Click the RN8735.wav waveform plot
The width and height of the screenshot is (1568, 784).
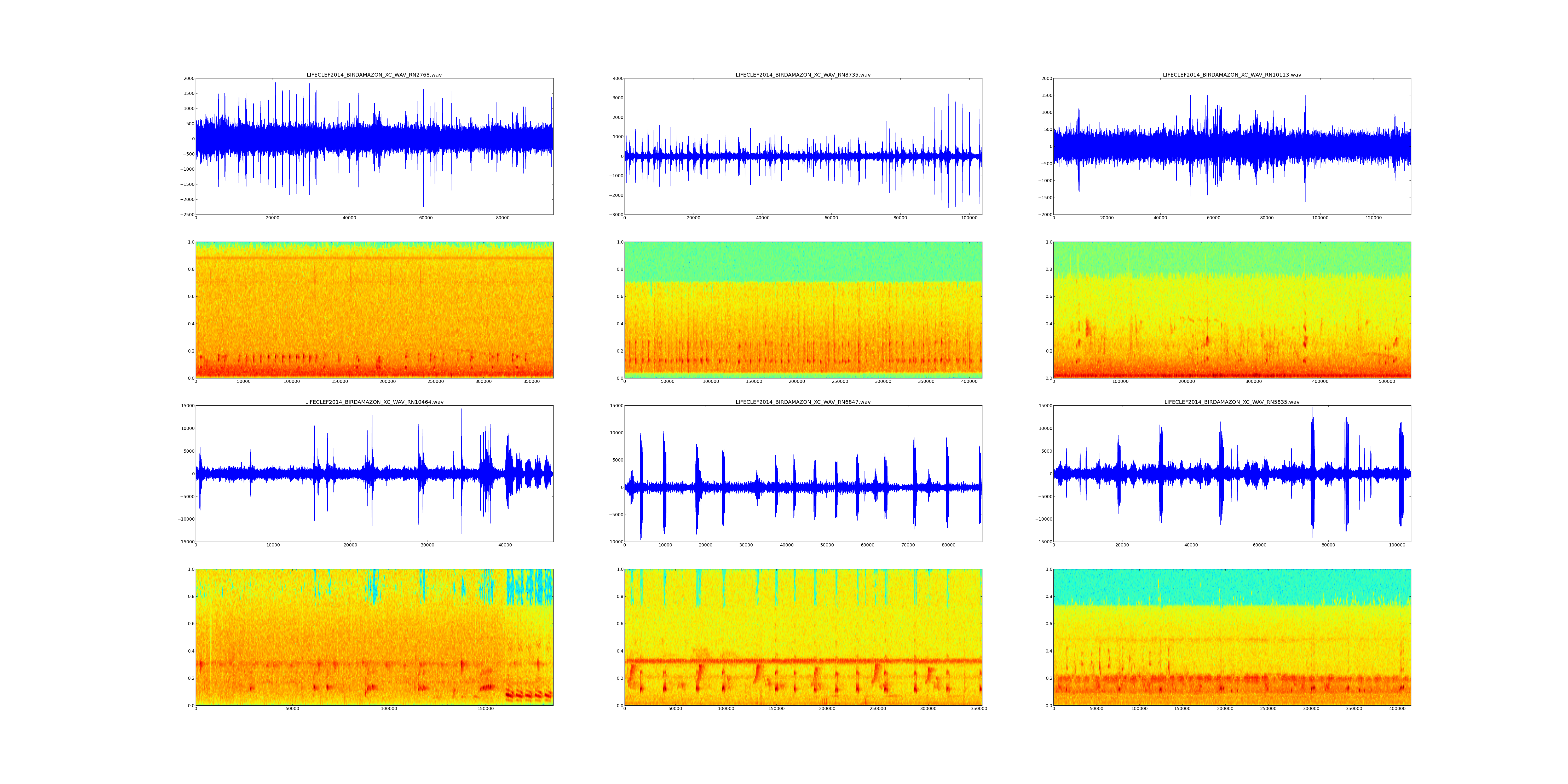pyautogui.click(x=803, y=146)
